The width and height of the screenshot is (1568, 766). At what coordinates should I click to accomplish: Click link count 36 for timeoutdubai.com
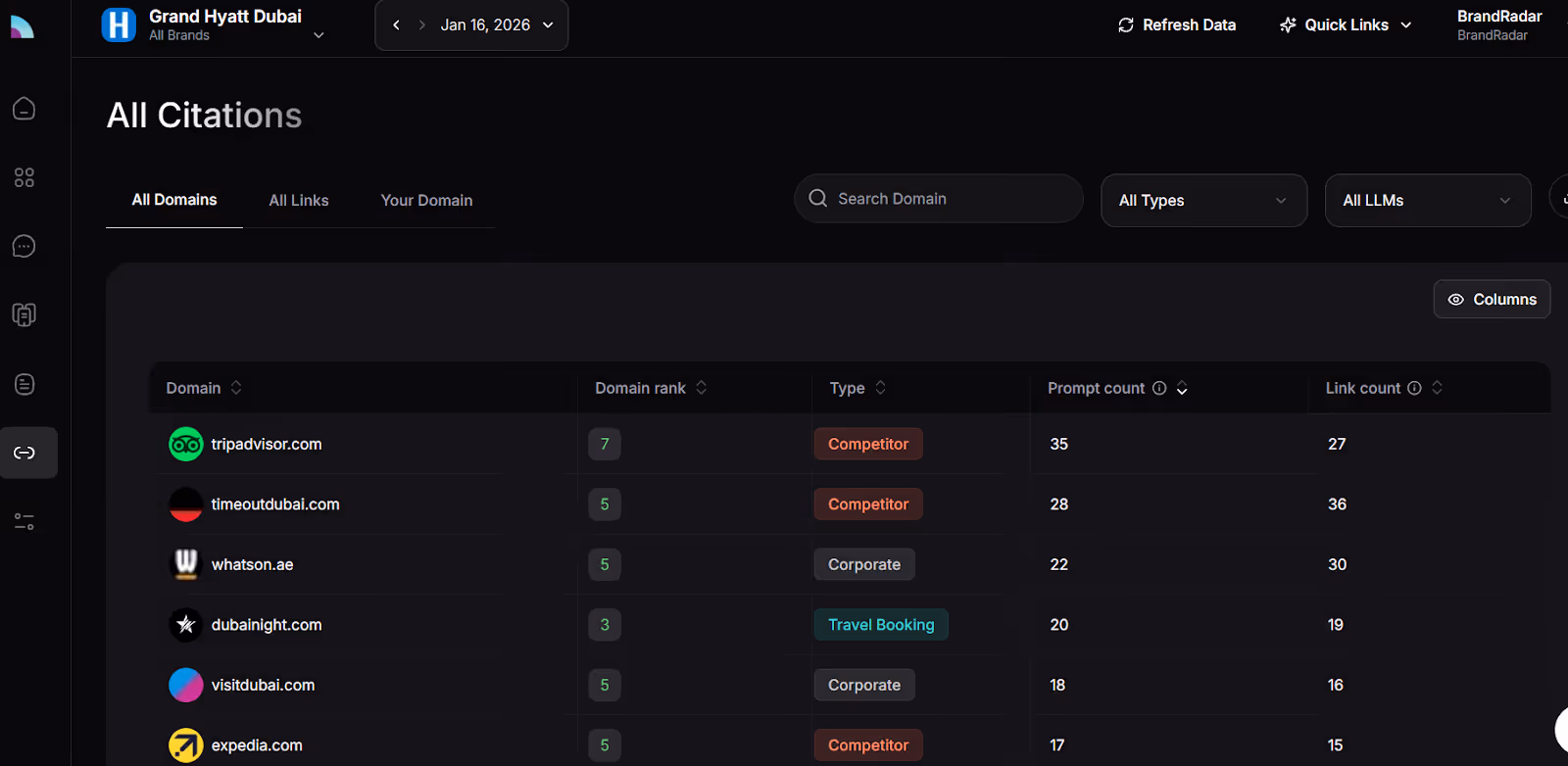tap(1337, 504)
